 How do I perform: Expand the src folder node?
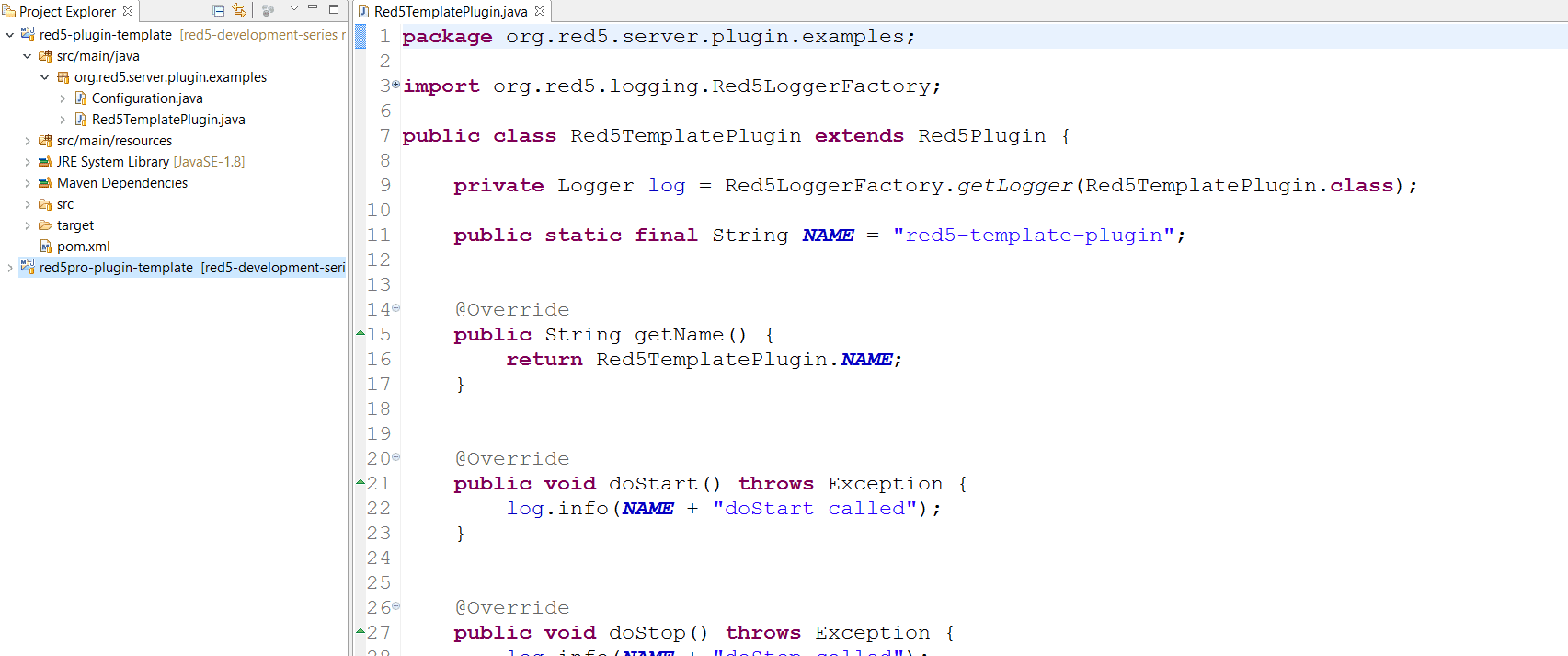(x=28, y=204)
